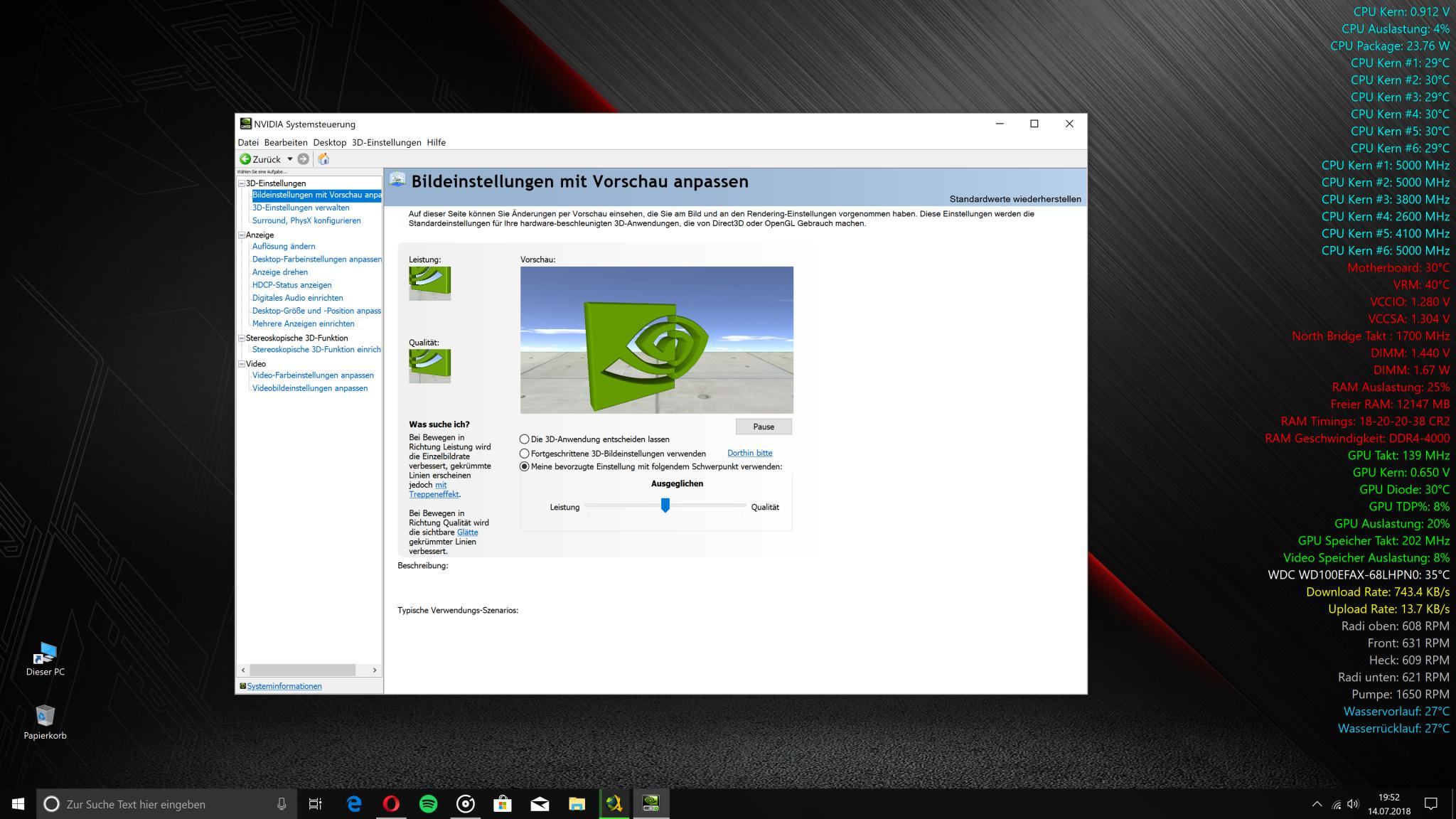Click the 3D NVIDIA logo preview image
Viewport: 1456px width, 819px height.
[x=657, y=340]
